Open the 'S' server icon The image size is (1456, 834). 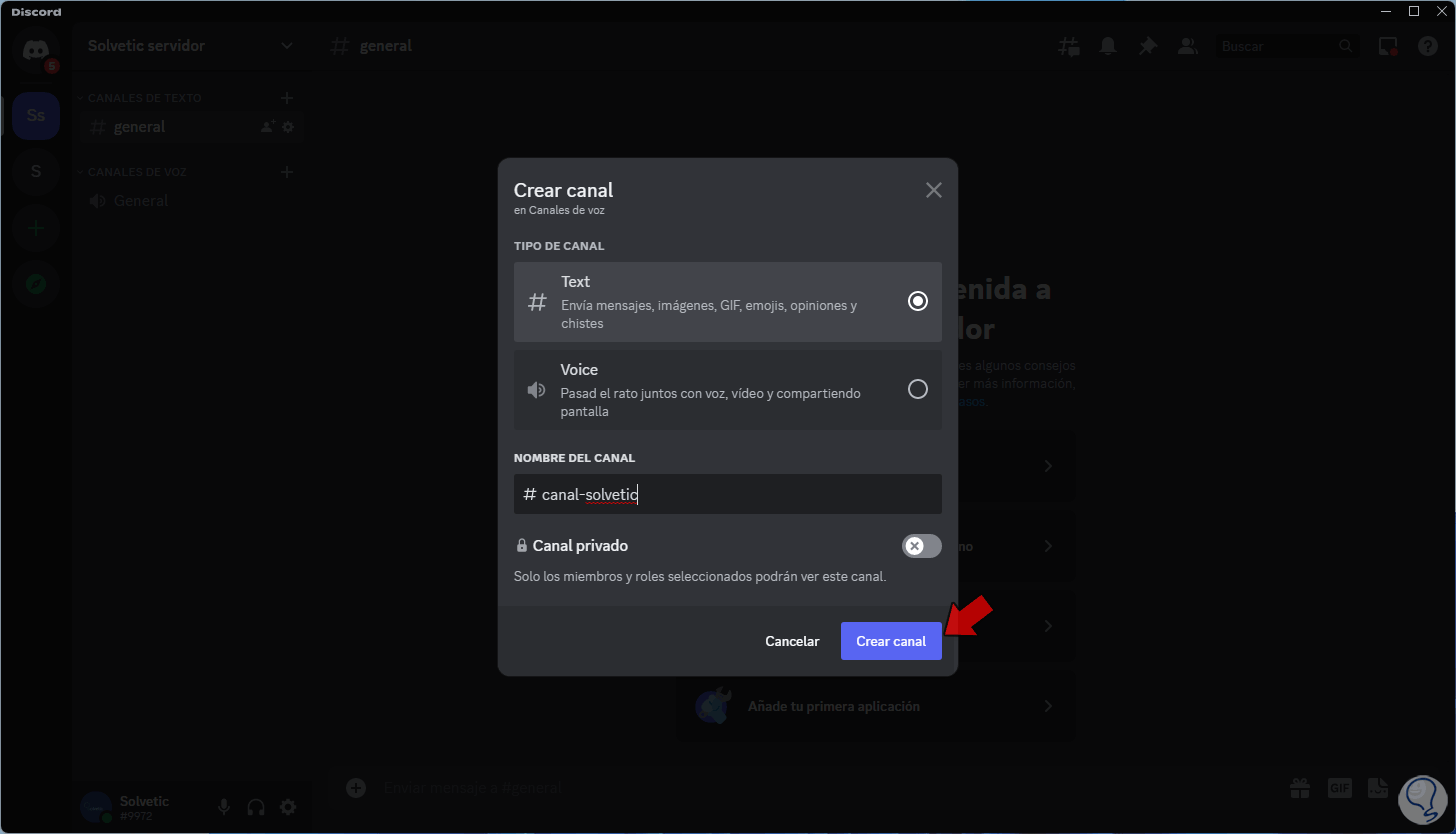[x=36, y=171]
